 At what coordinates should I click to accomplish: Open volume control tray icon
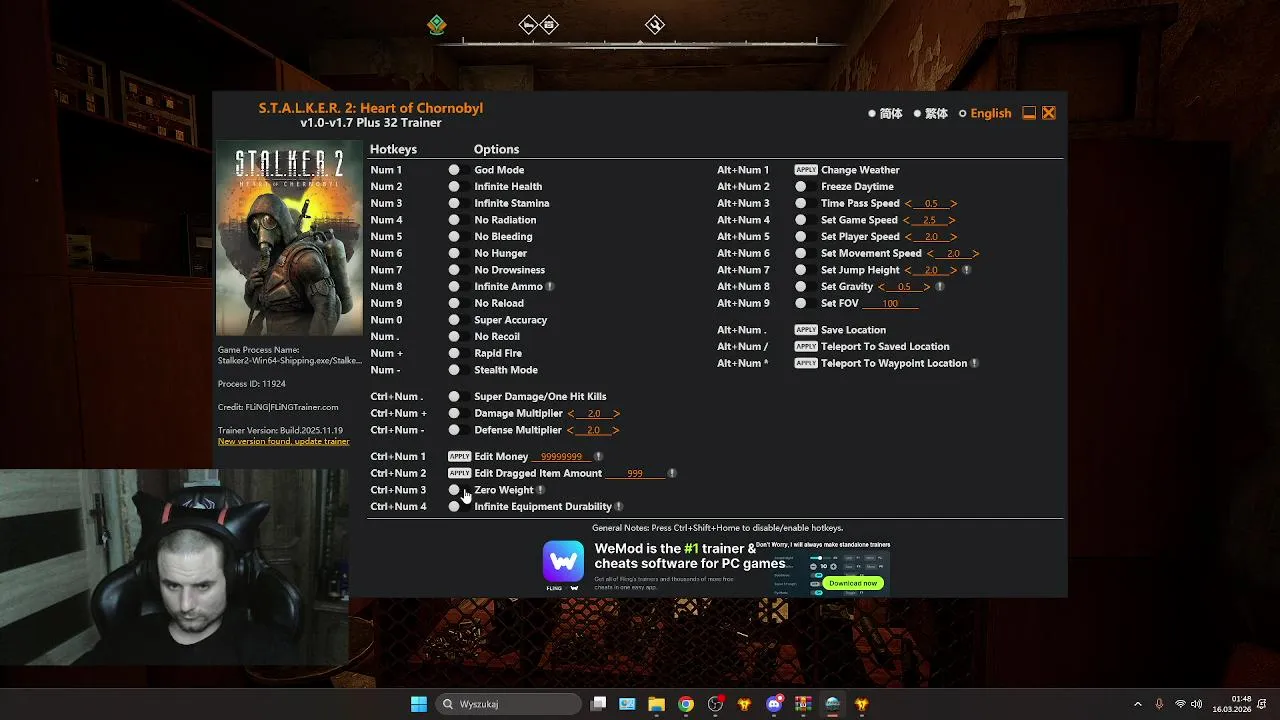tap(1197, 704)
